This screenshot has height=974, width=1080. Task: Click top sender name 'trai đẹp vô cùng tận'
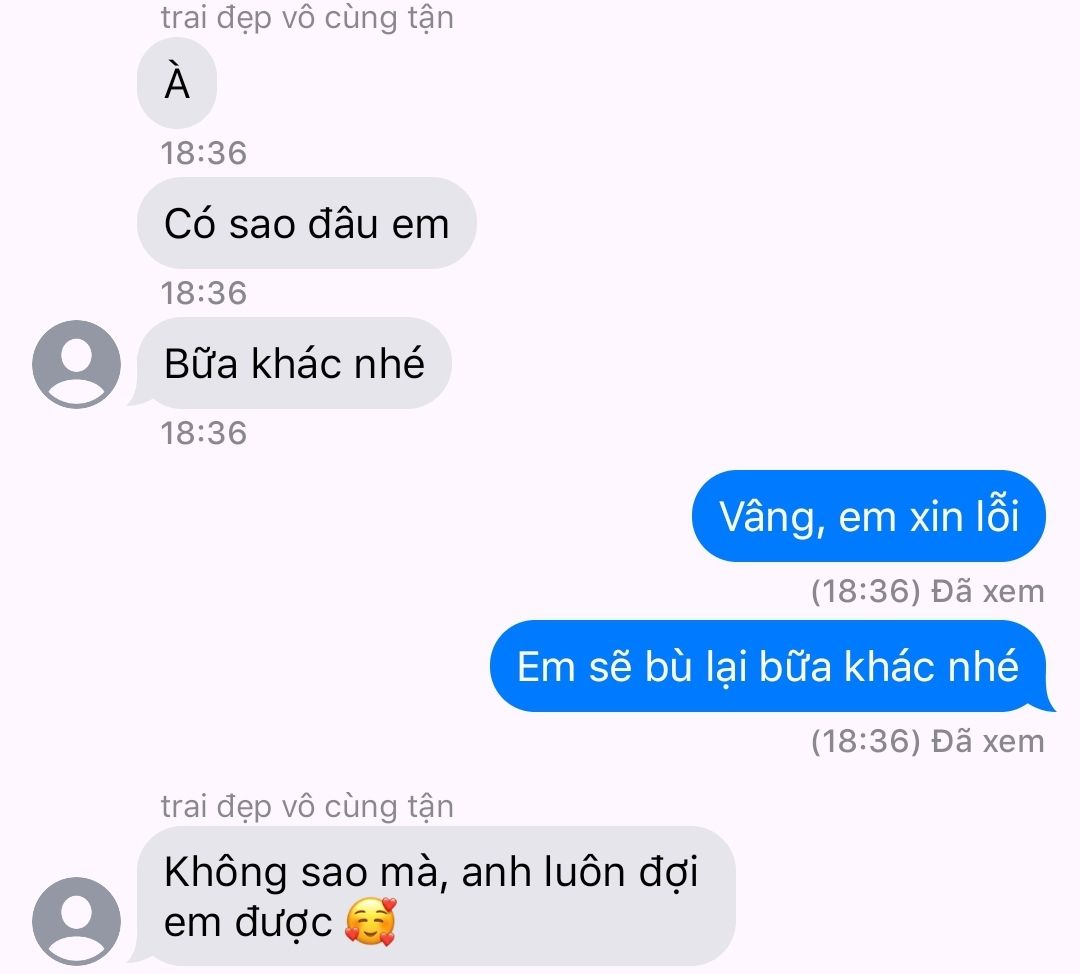pos(307,18)
